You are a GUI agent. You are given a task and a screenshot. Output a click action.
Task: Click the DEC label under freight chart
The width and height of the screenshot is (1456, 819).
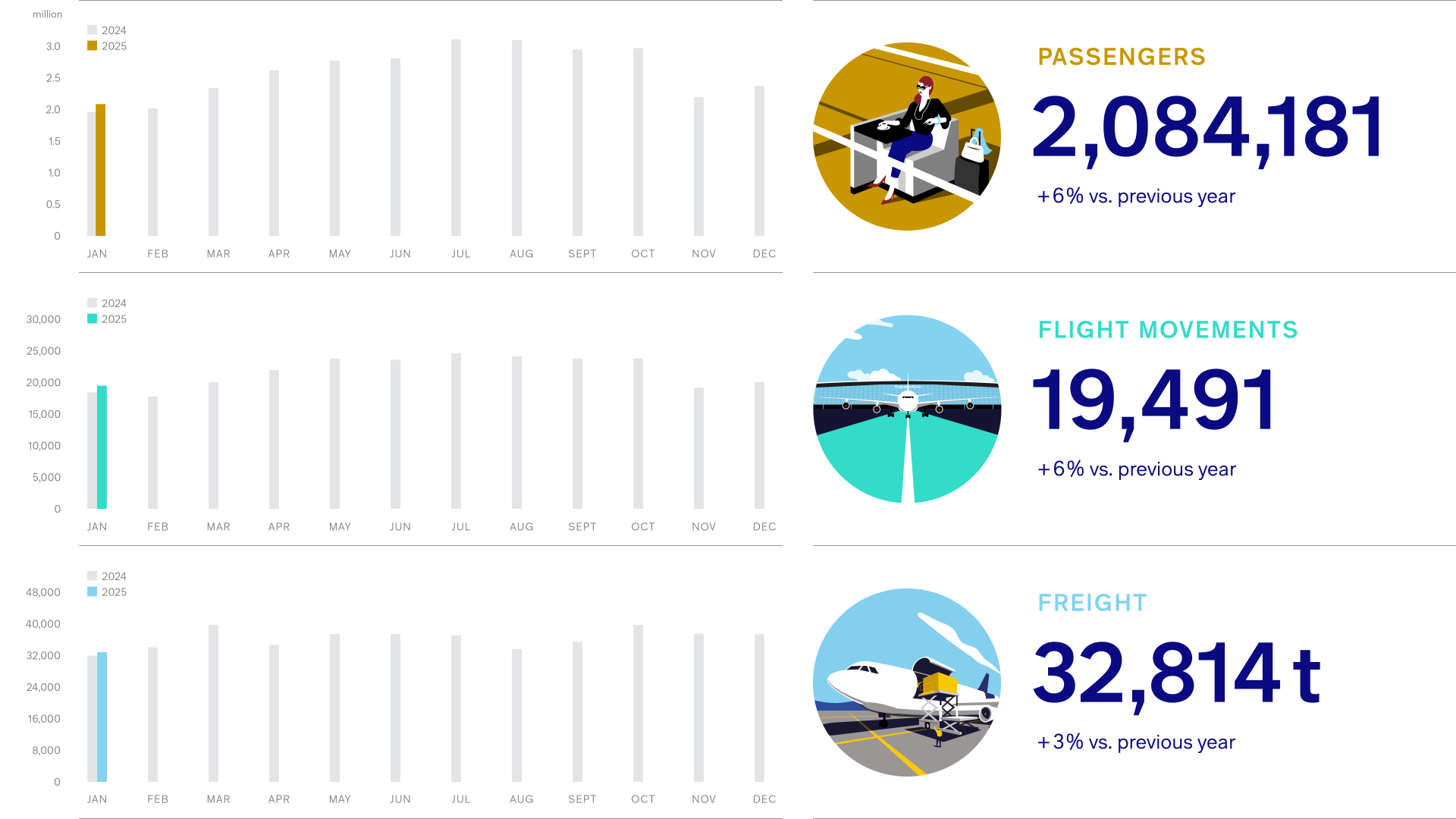(x=764, y=799)
